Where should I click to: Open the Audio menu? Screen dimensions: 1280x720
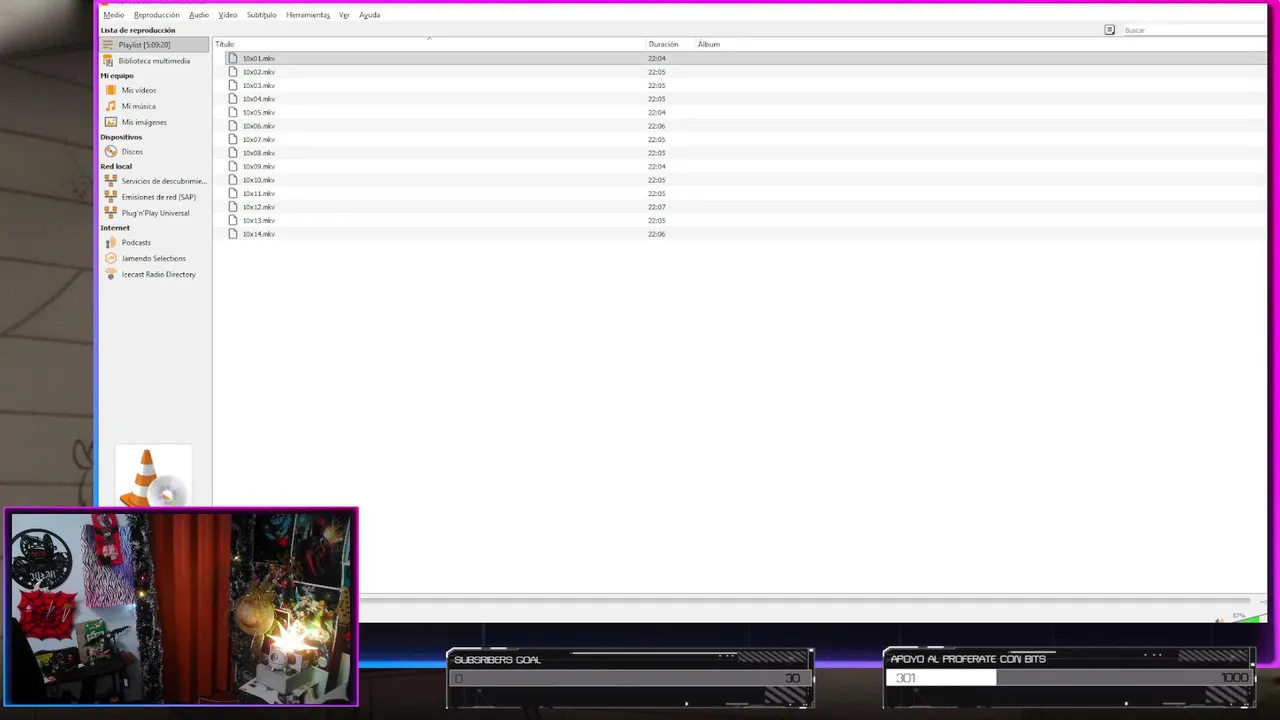click(199, 15)
